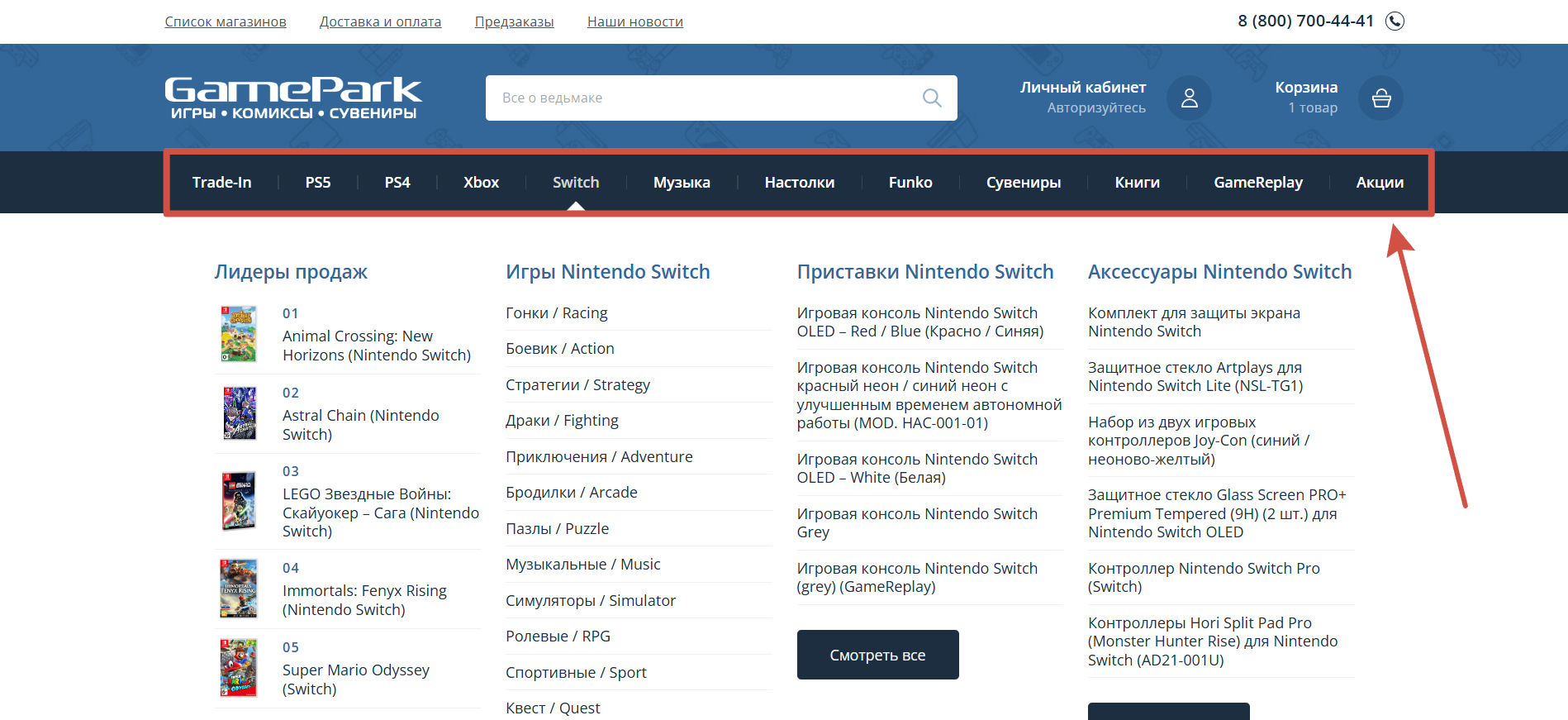Go to the 'Предзаказы' link
The height and width of the screenshot is (720, 1568).
click(x=514, y=21)
